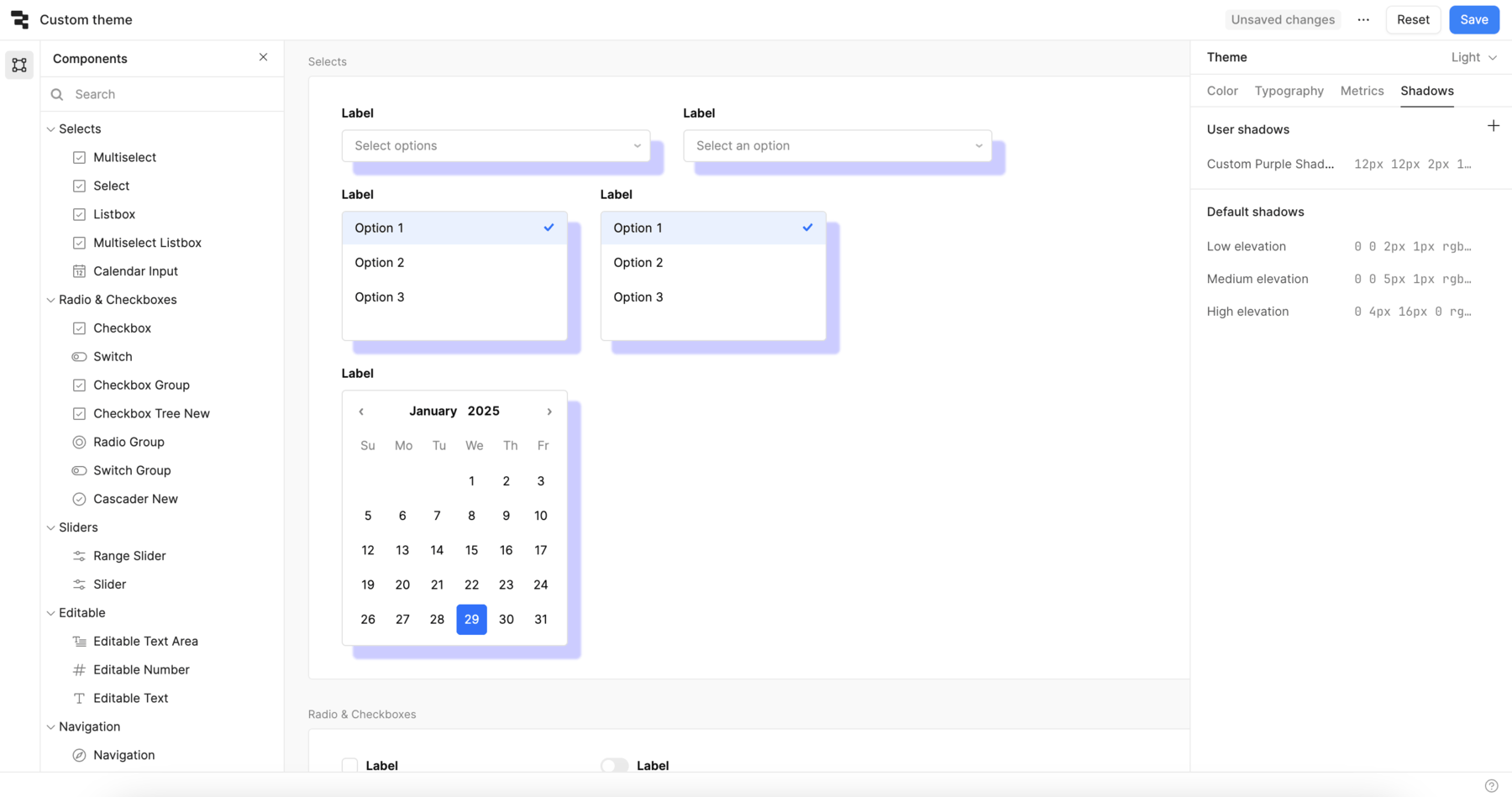Click the Save button
The height and width of the screenshot is (797, 1512).
tap(1473, 19)
